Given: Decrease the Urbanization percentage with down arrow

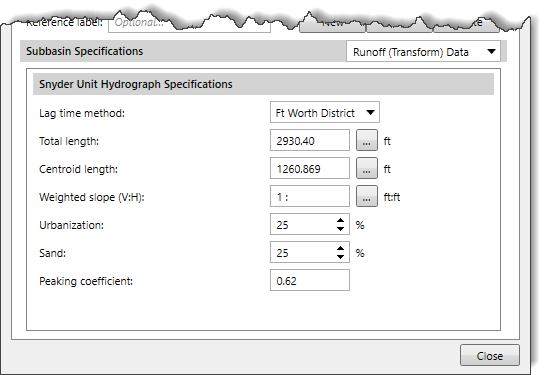Looking at the screenshot, I should click(340, 229).
